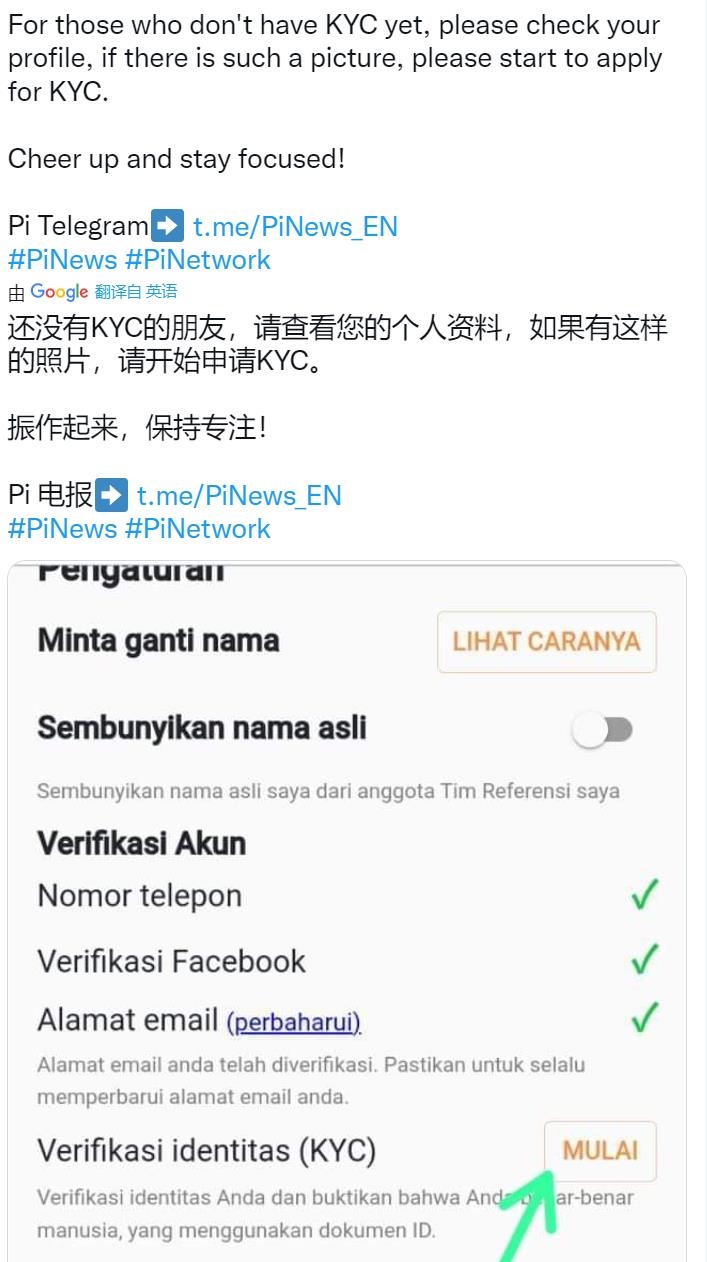Click the 翻译自 英语 translation label

(x=136, y=292)
